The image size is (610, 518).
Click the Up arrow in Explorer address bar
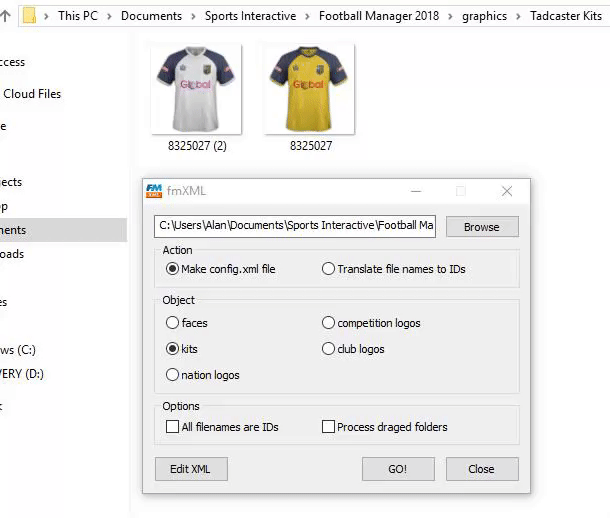[5, 16]
